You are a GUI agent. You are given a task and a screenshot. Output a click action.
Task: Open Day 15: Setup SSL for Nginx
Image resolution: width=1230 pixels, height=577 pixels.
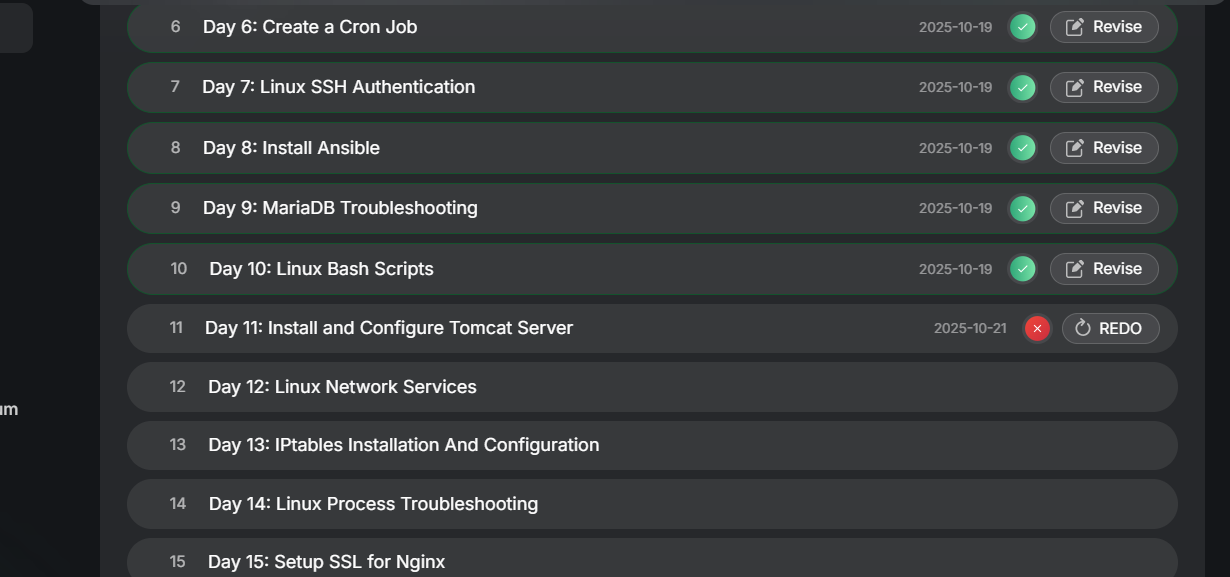(326, 562)
